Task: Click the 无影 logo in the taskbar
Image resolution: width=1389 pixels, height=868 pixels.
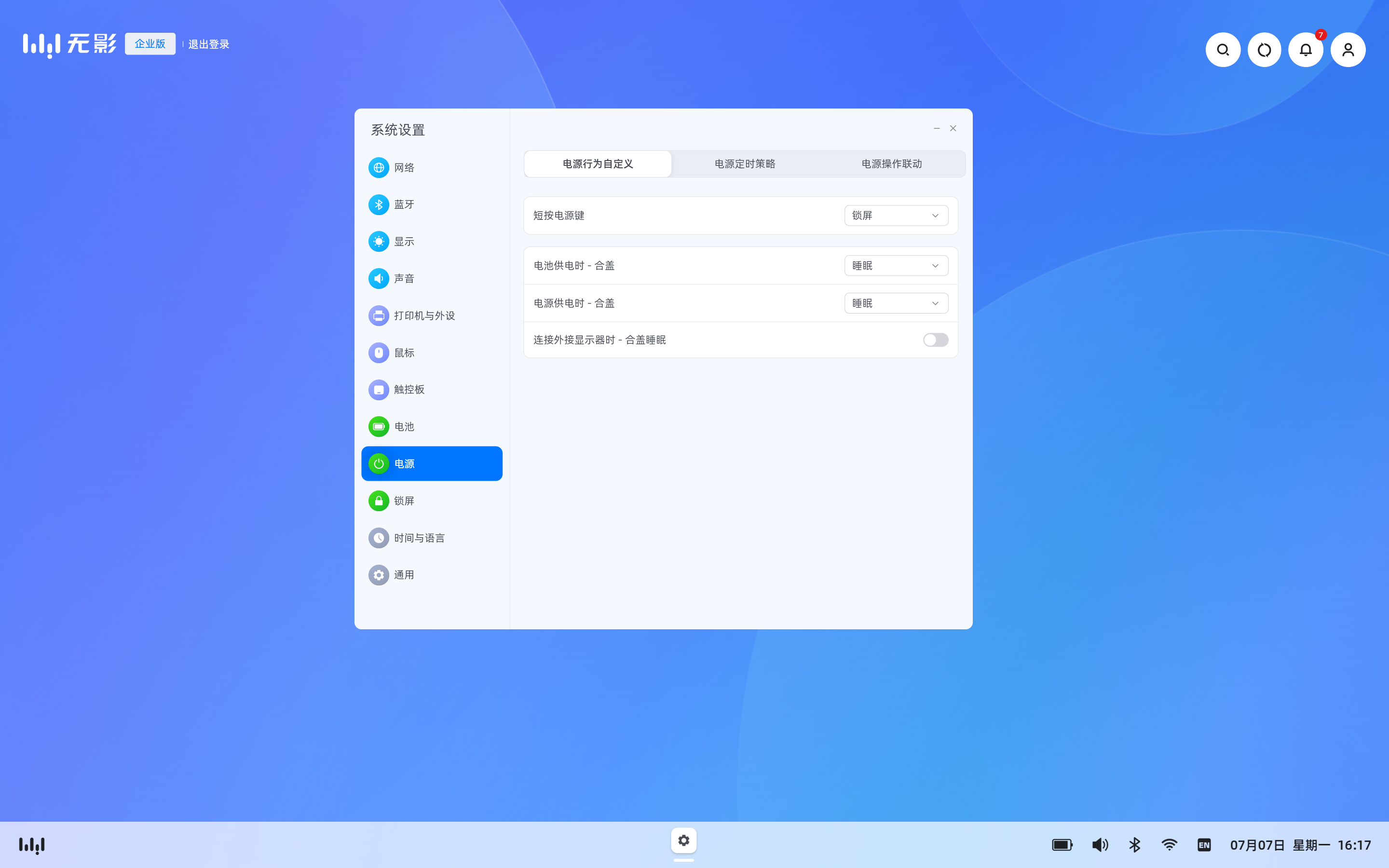Action: pyautogui.click(x=31, y=845)
